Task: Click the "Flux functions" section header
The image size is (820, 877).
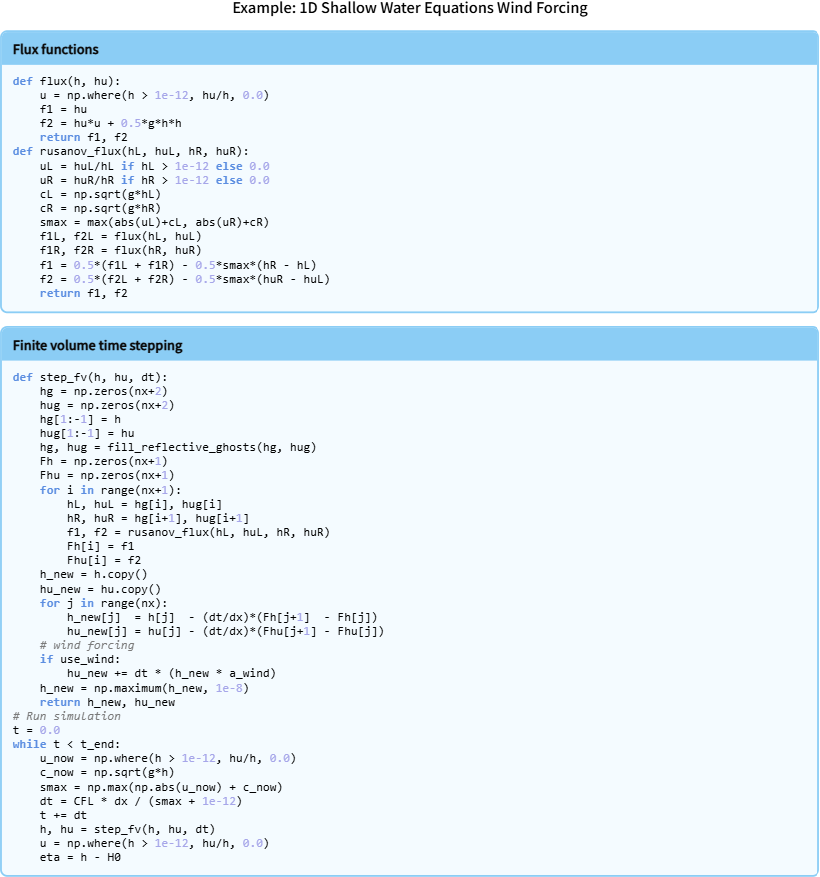Action: 56,49
